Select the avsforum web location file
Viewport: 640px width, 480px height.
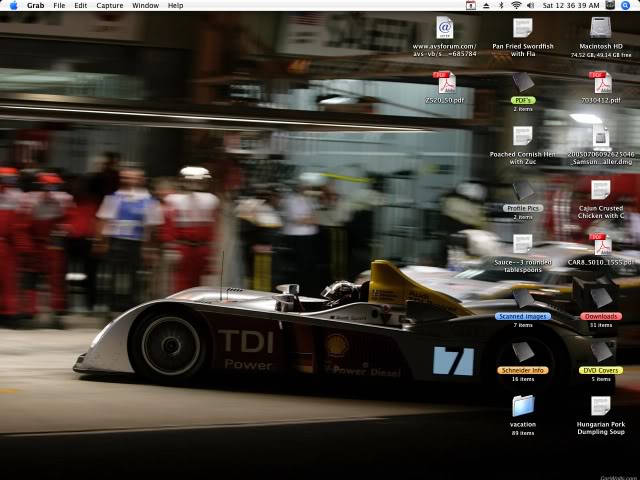444,28
